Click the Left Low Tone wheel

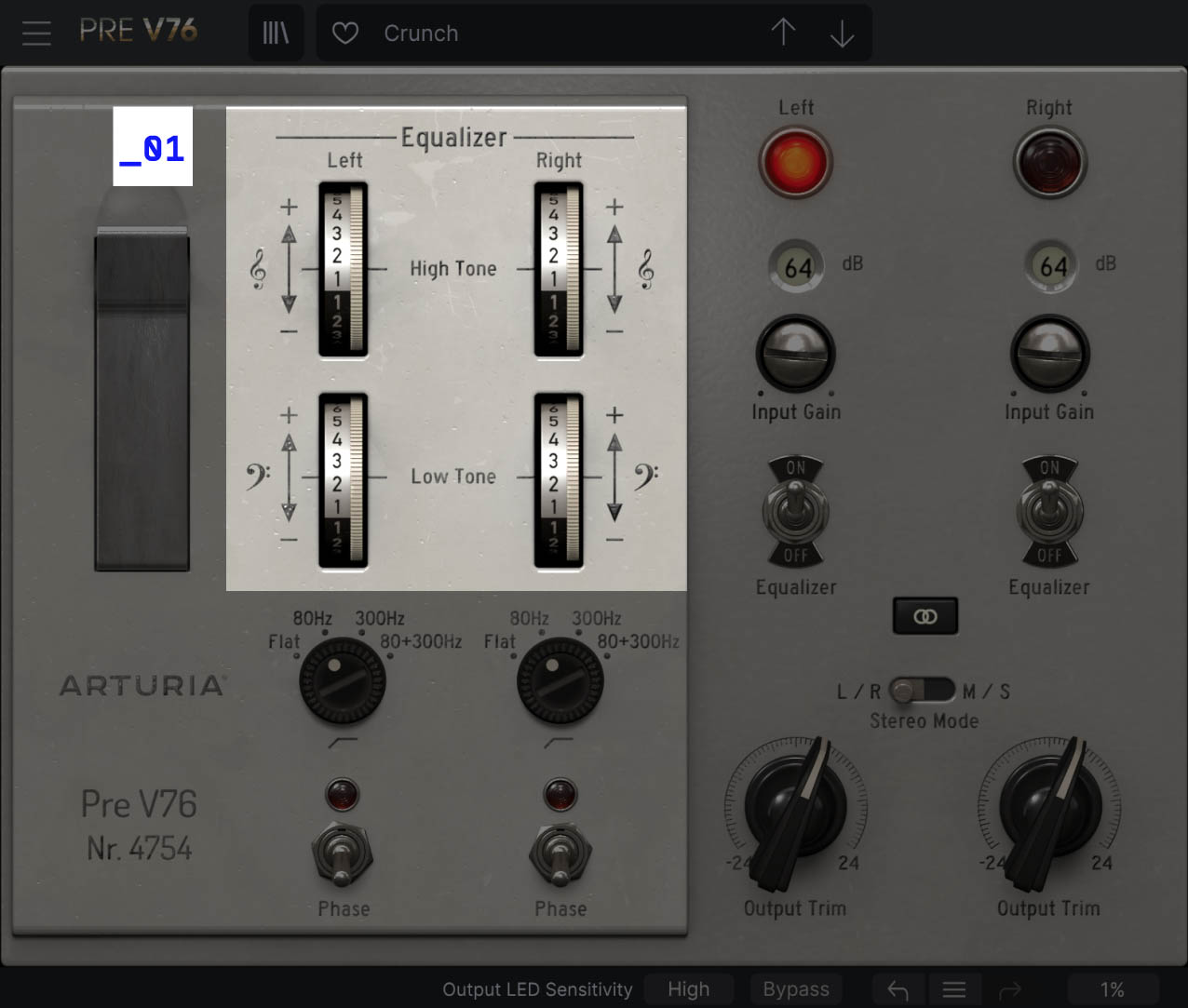coord(343,480)
